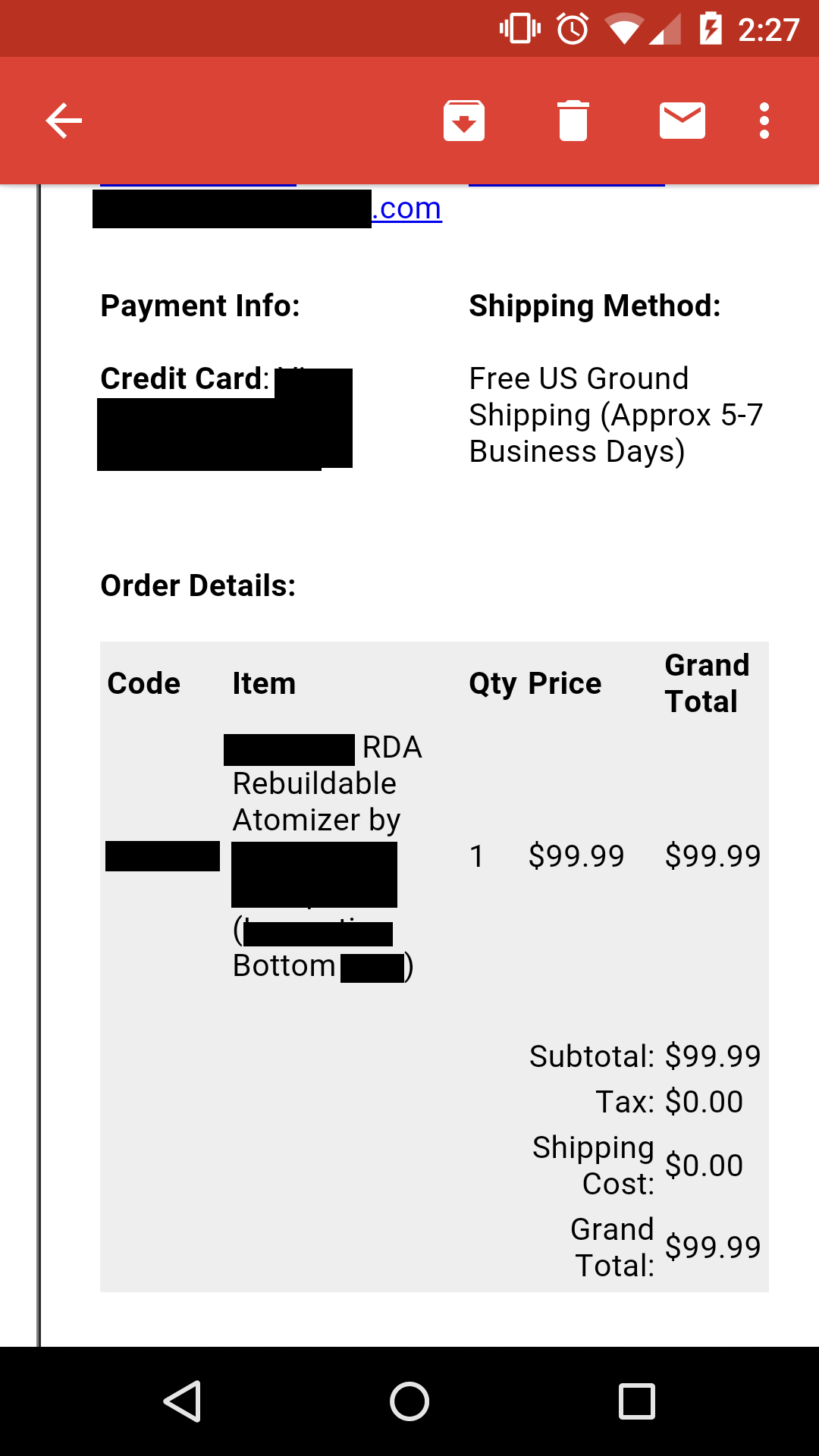Tap the Android back navigation button

(183, 1401)
